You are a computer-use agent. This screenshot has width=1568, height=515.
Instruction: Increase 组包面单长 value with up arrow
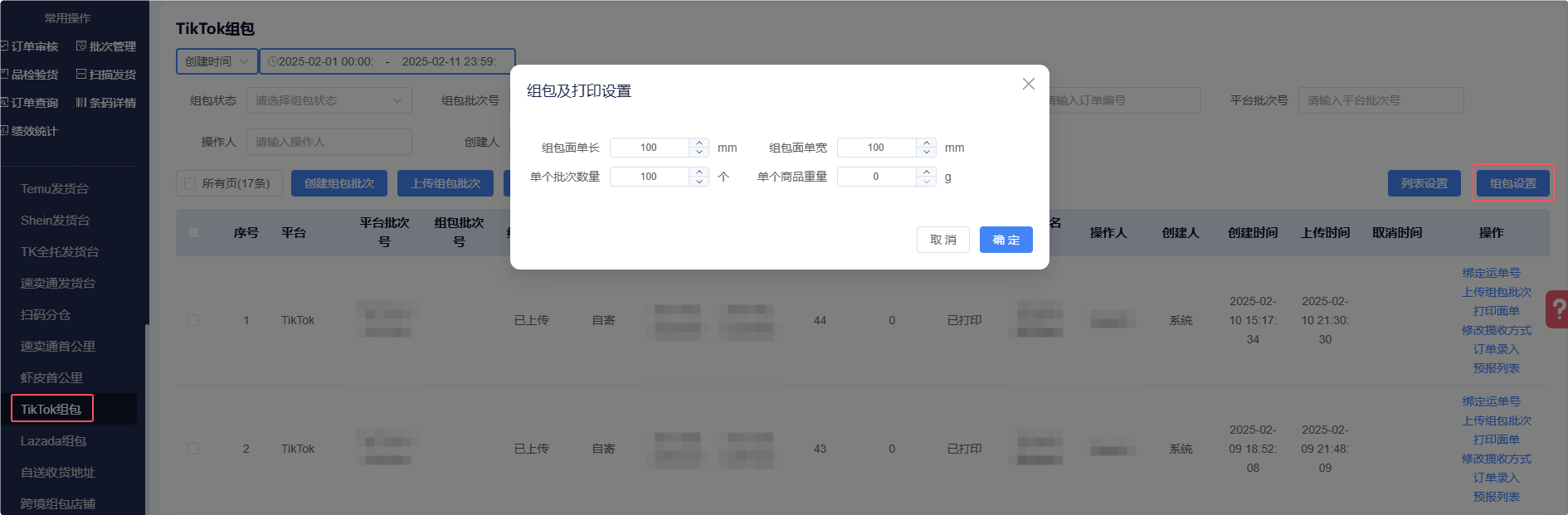click(x=699, y=143)
